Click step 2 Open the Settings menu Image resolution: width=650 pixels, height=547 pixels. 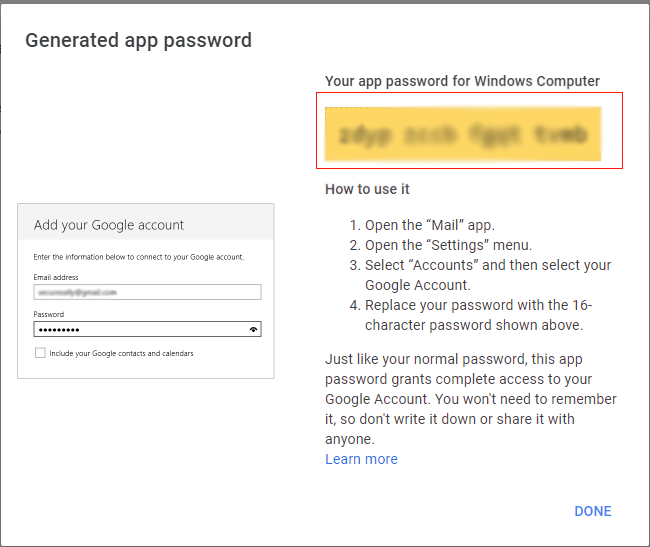(x=441, y=245)
